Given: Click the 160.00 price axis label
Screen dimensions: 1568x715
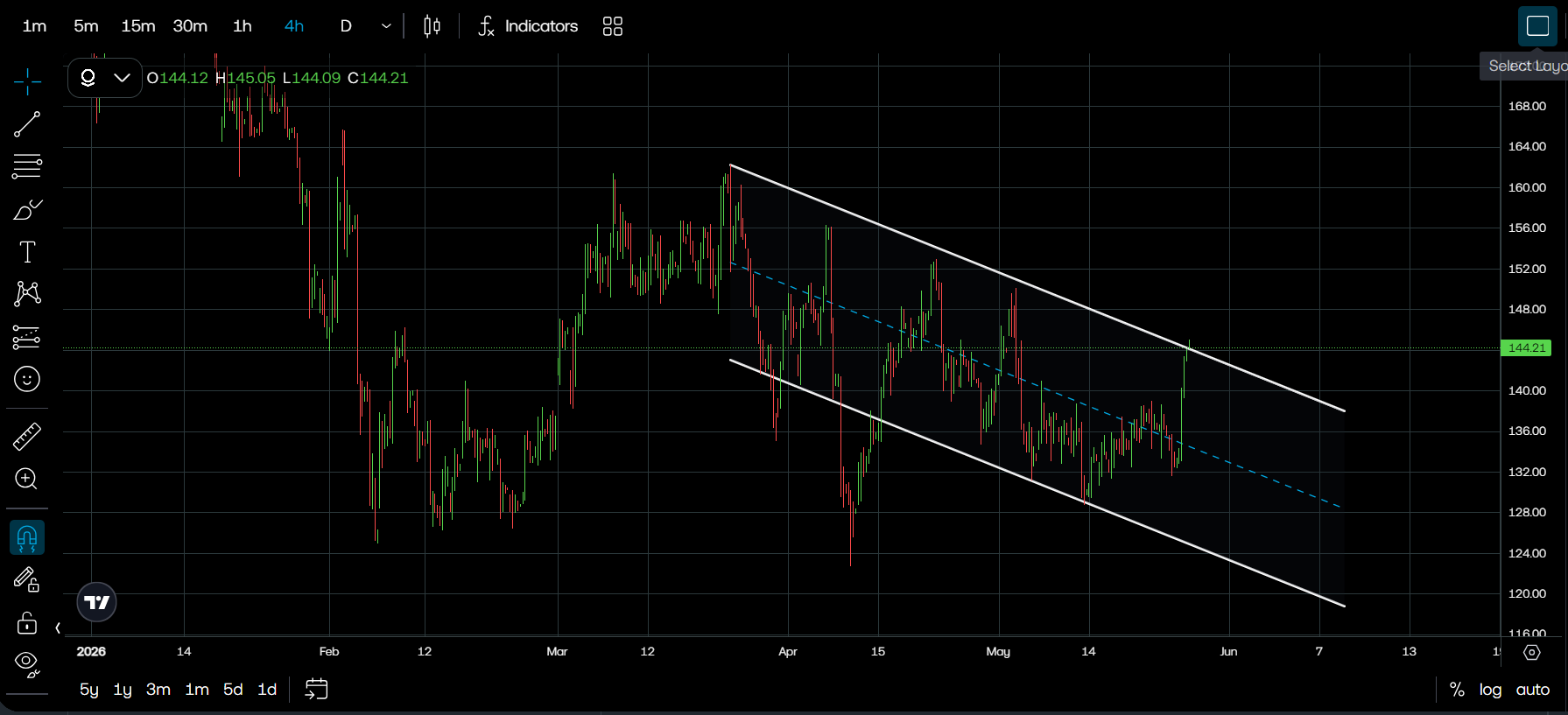Looking at the screenshot, I should coord(1527,187).
